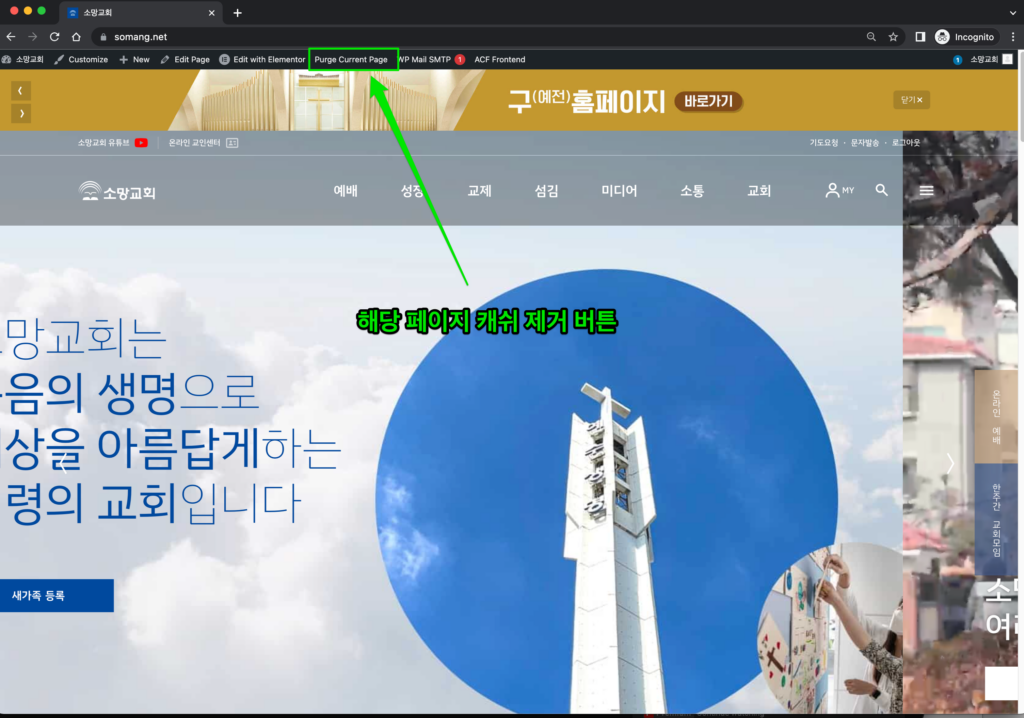Viewport: 1024px width, 718px height.
Task: Open the New menu in admin bar
Action: coord(135,59)
